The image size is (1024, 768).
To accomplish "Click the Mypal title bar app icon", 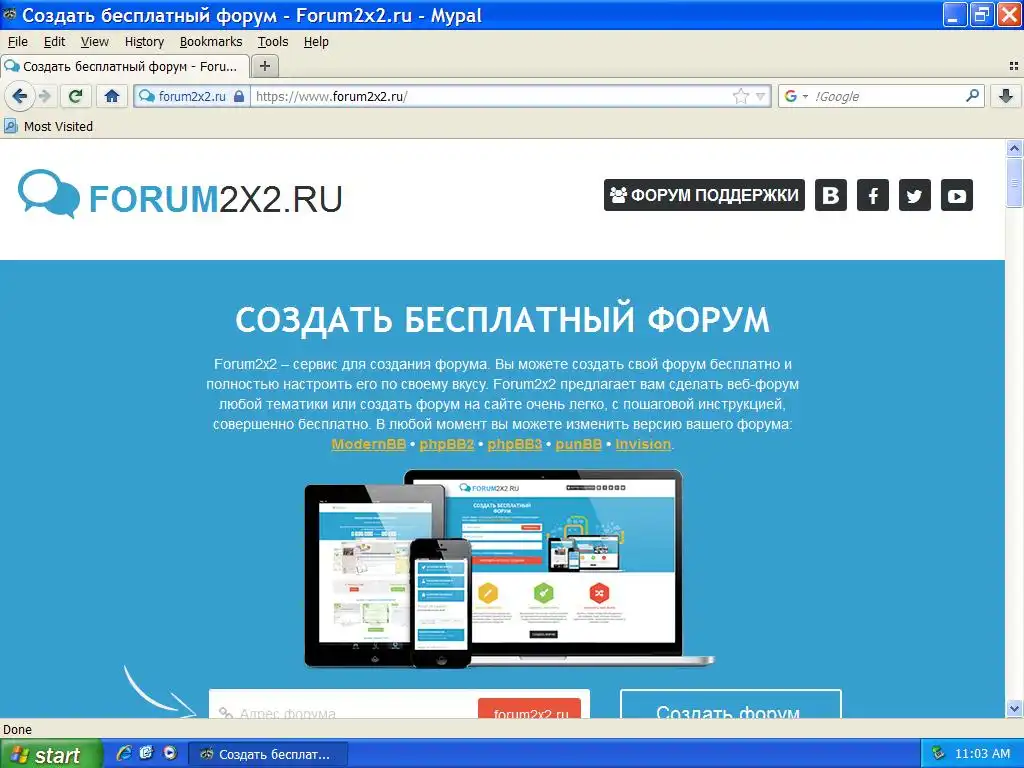I will pyautogui.click(x=10, y=14).
